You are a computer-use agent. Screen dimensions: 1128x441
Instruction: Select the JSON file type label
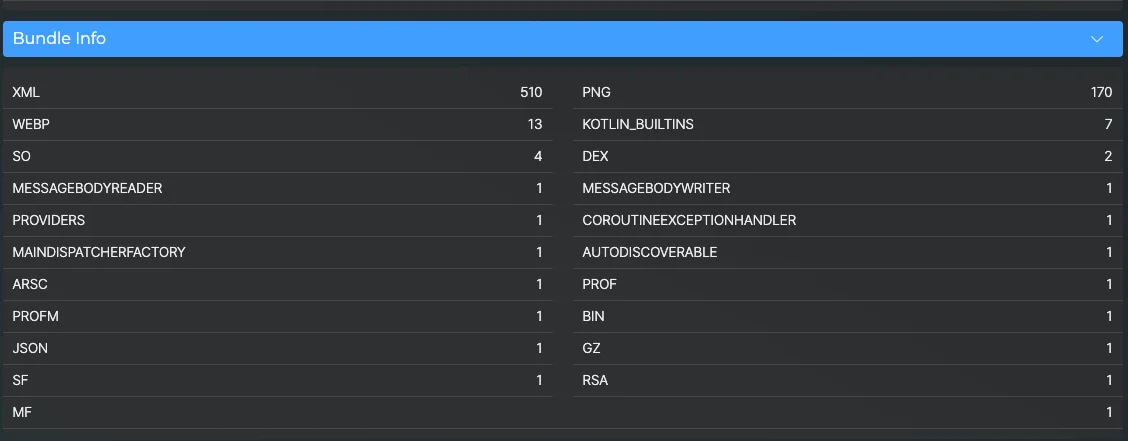pos(30,349)
